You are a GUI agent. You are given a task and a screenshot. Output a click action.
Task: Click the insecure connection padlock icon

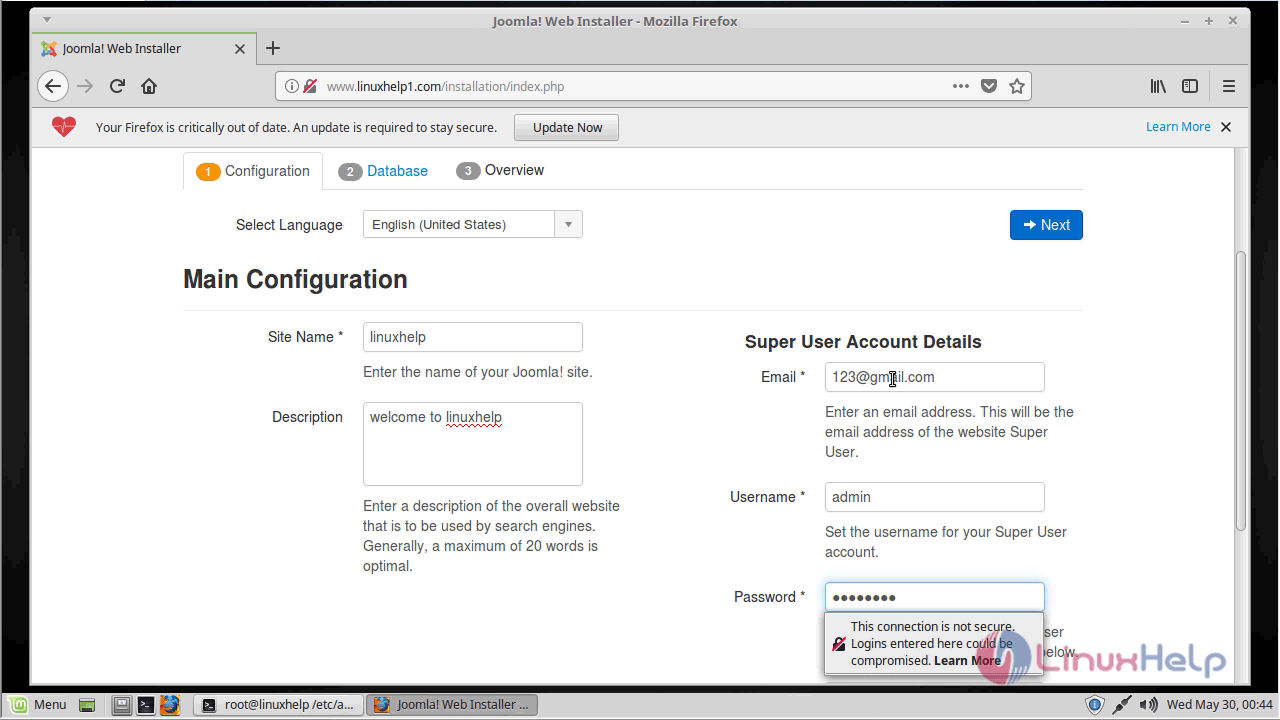pyautogui.click(x=310, y=86)
